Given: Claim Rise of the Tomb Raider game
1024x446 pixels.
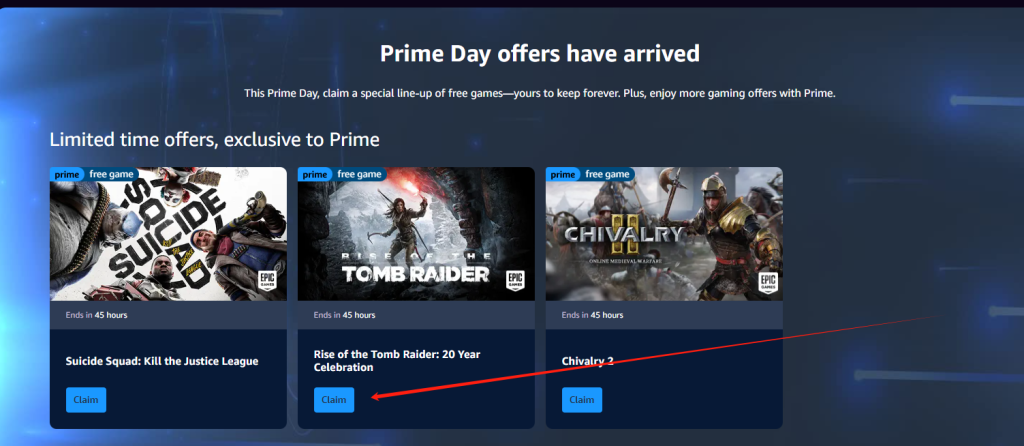Looking at the screenshot, I should [x=334, y=400].
